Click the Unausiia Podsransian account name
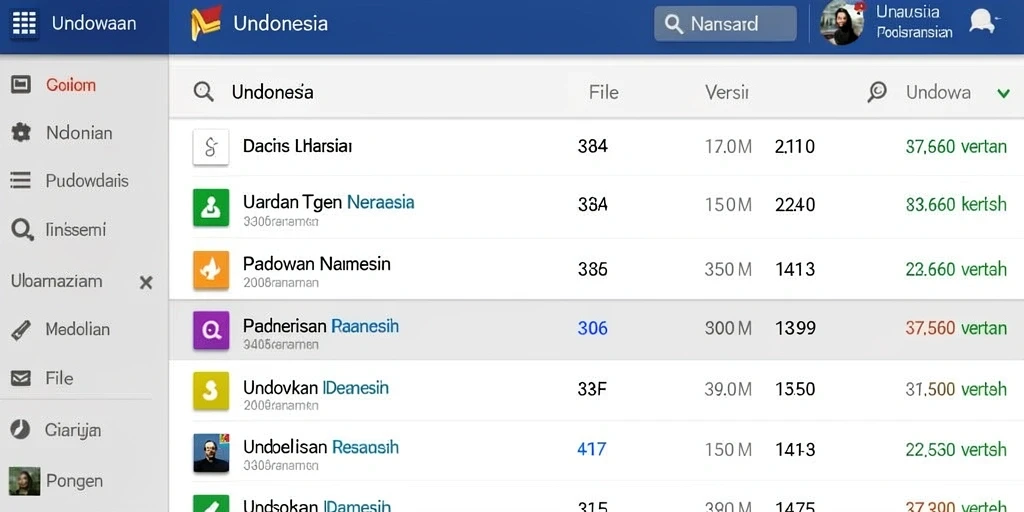Screen dimensions: 1024x512 click(914, 22)
